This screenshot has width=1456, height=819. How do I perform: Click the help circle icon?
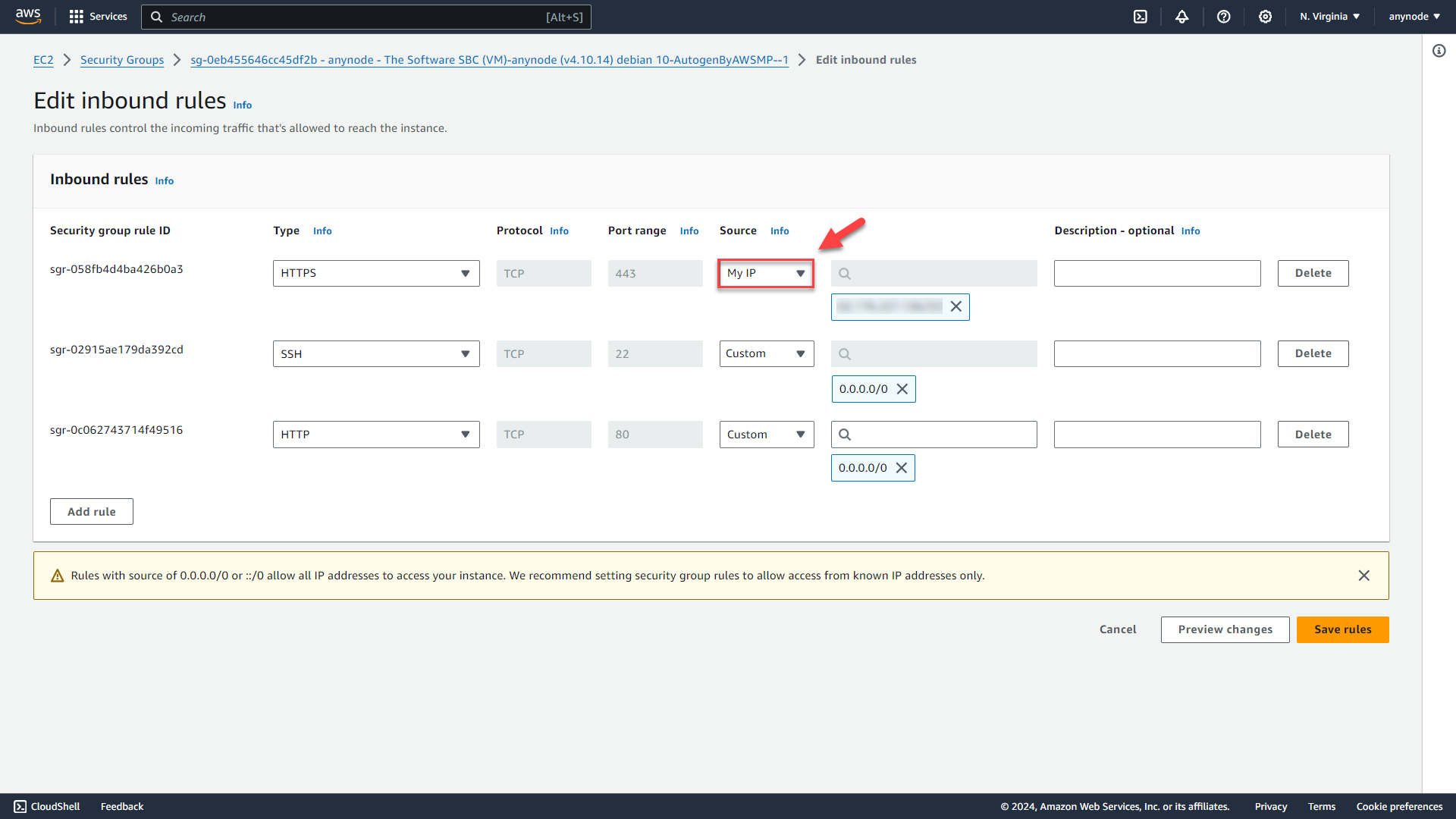point(1223,17)
